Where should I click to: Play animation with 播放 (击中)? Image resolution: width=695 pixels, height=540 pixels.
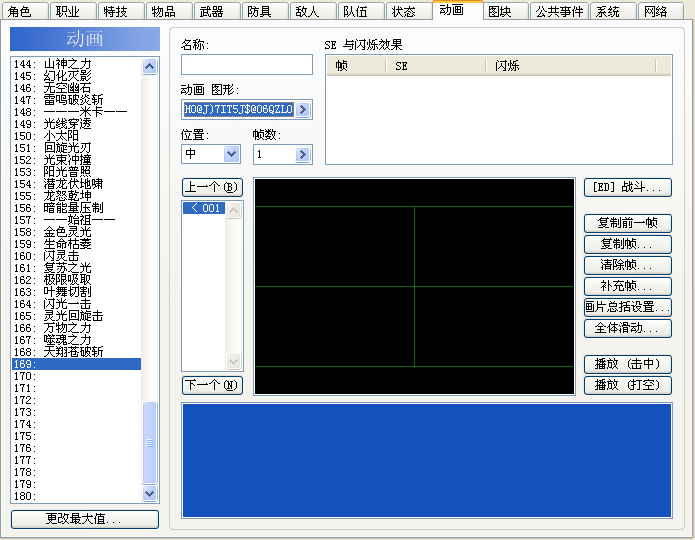tap(628, 364)
